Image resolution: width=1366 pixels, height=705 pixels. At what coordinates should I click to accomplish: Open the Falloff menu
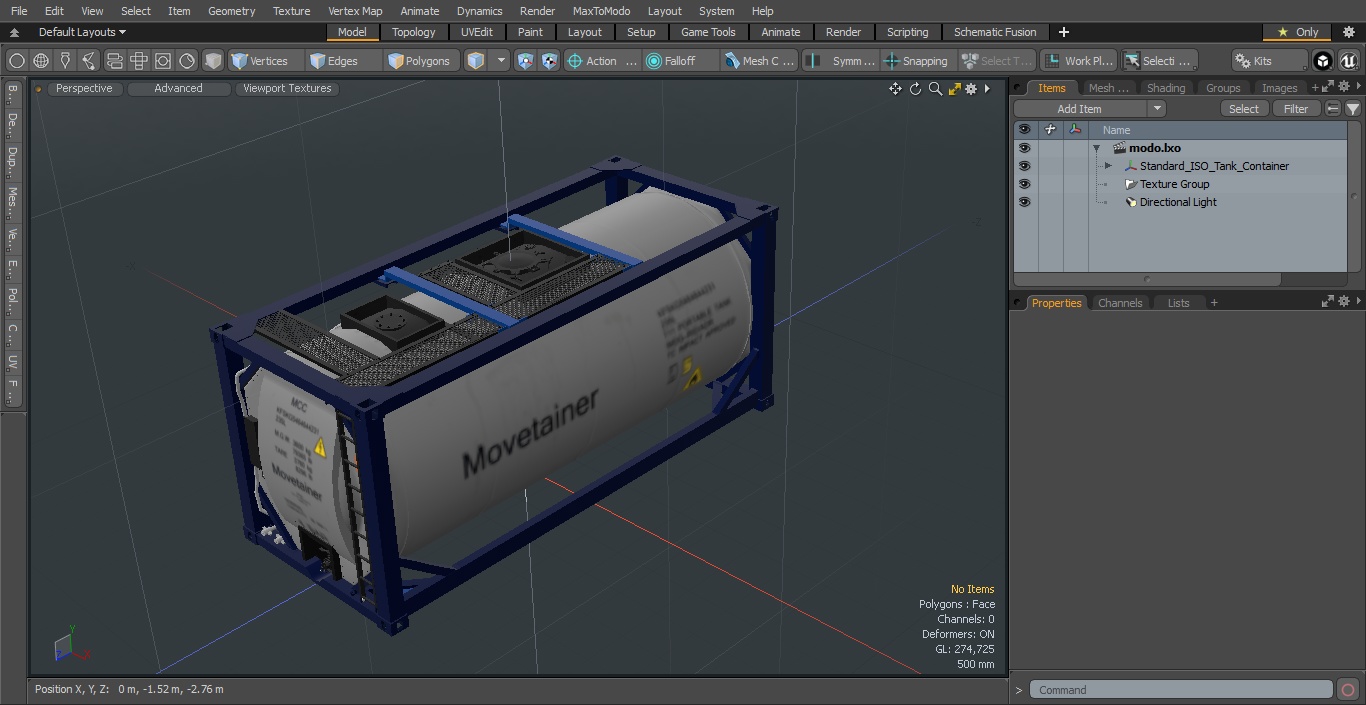[681, 61]
